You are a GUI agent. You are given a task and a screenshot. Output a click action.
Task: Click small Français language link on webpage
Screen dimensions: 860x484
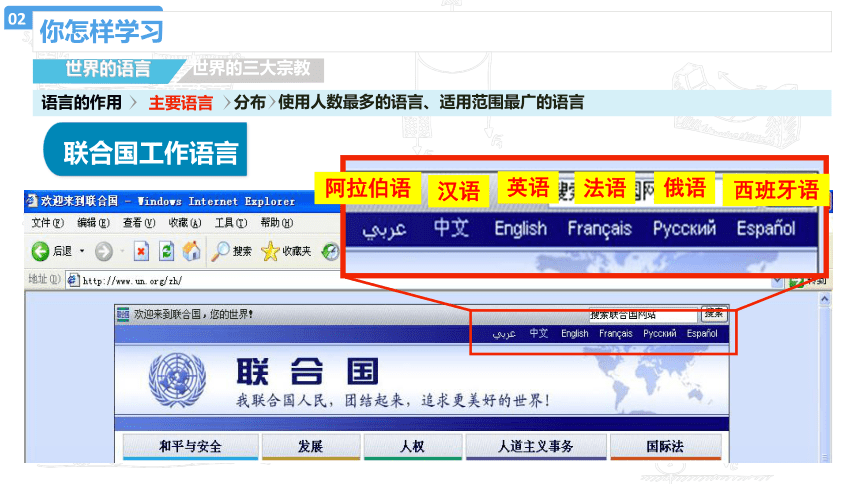(x=615, y=334)
